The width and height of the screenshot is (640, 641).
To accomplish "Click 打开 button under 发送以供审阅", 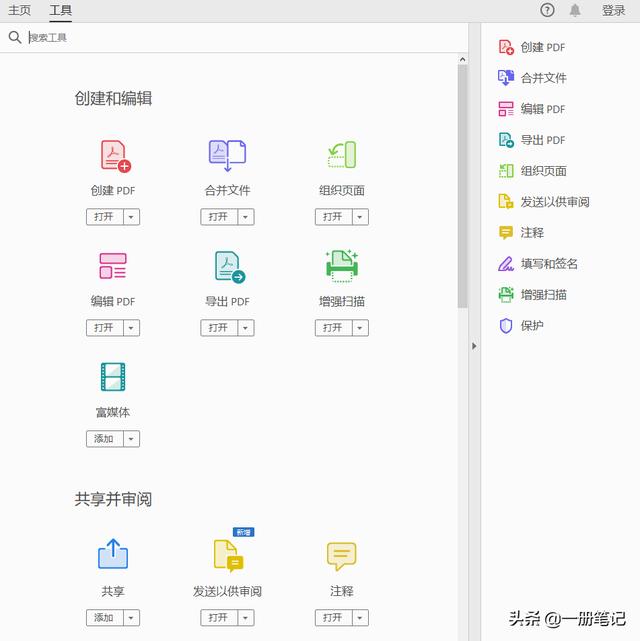I will click(219, 618).
